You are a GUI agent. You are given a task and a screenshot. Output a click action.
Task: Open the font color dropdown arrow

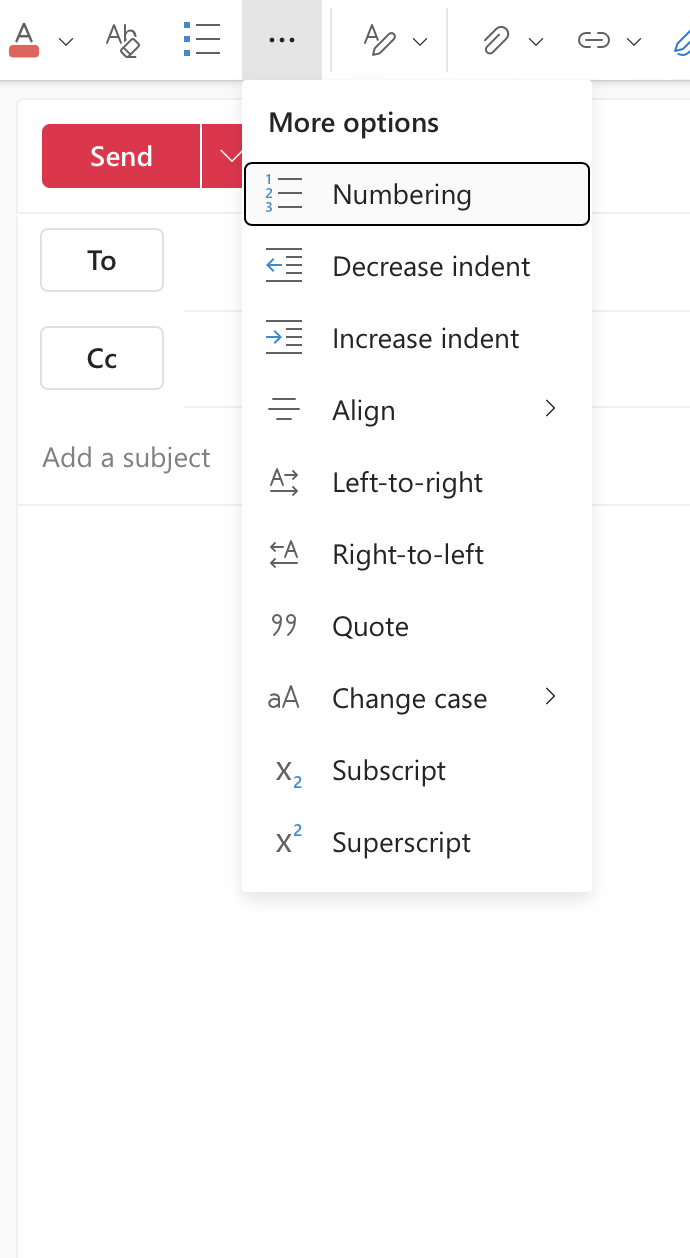[x=66, y=41]
